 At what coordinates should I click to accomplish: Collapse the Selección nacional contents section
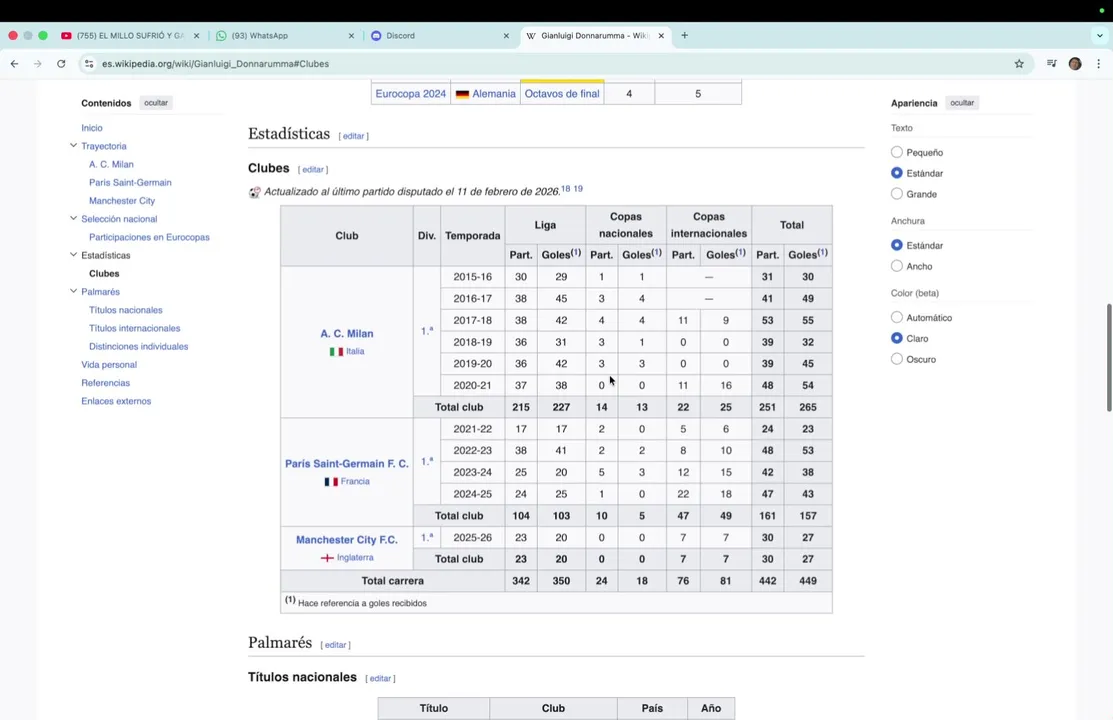point(73,219)
